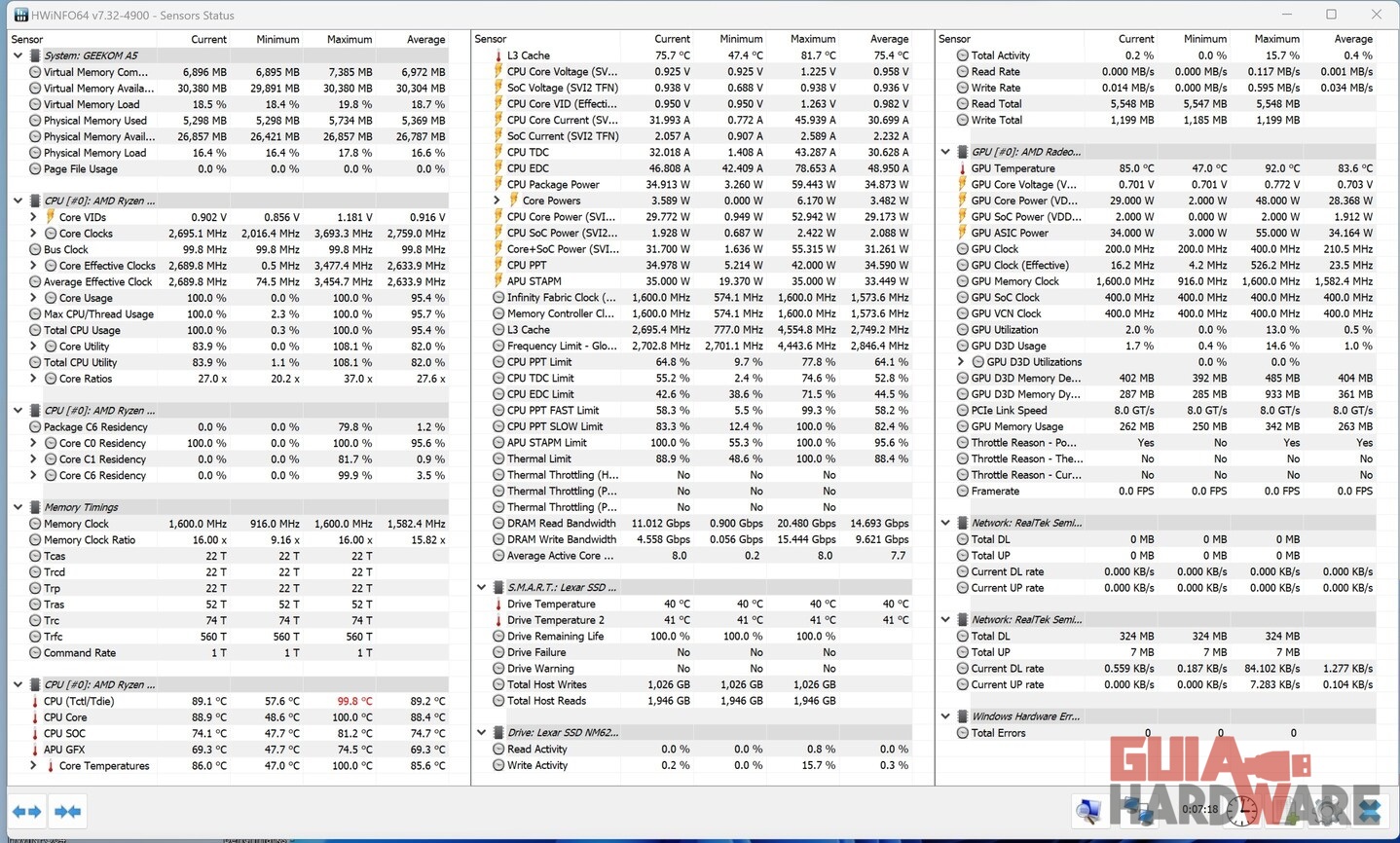Click thermometer icon beside APU GFX
This screenshot has height=843, width=1400.
point(35,750)
